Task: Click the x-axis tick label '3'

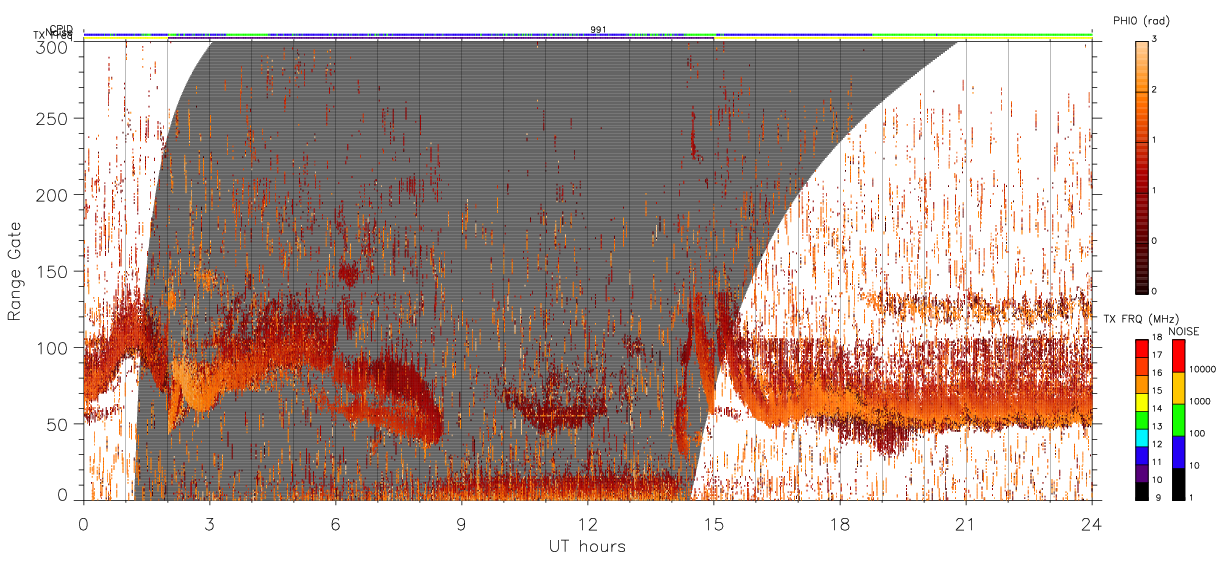Action: [x=209, y=524]
